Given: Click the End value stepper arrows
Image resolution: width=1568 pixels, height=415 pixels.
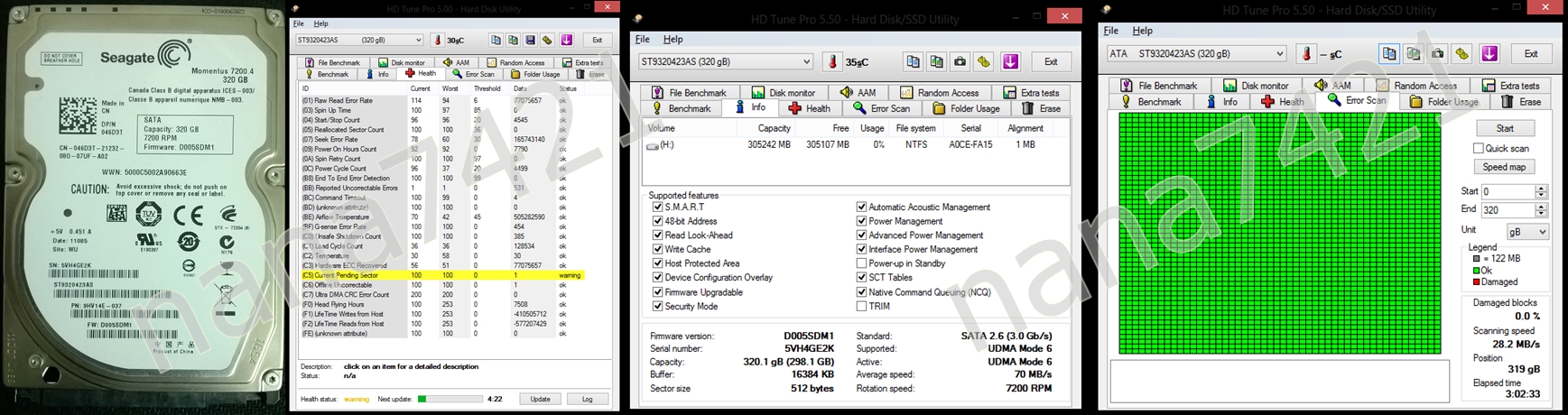Looking at the screenshot, I should point(1542,210).
